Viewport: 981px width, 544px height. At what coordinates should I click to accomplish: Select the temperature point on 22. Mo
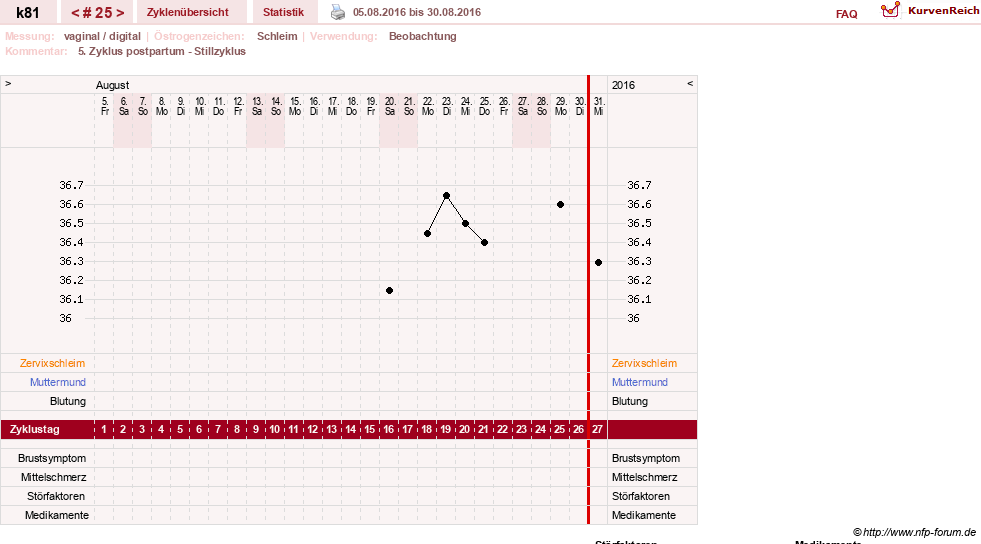(428, 234)
